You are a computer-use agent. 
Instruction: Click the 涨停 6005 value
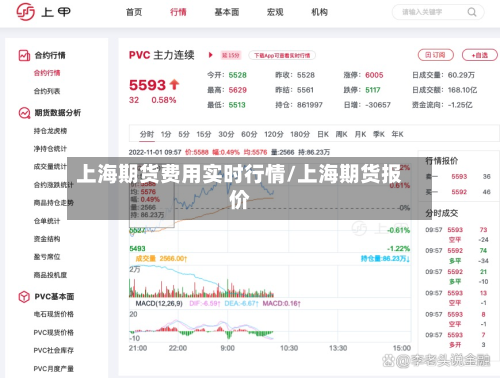(x=374, y=75)
